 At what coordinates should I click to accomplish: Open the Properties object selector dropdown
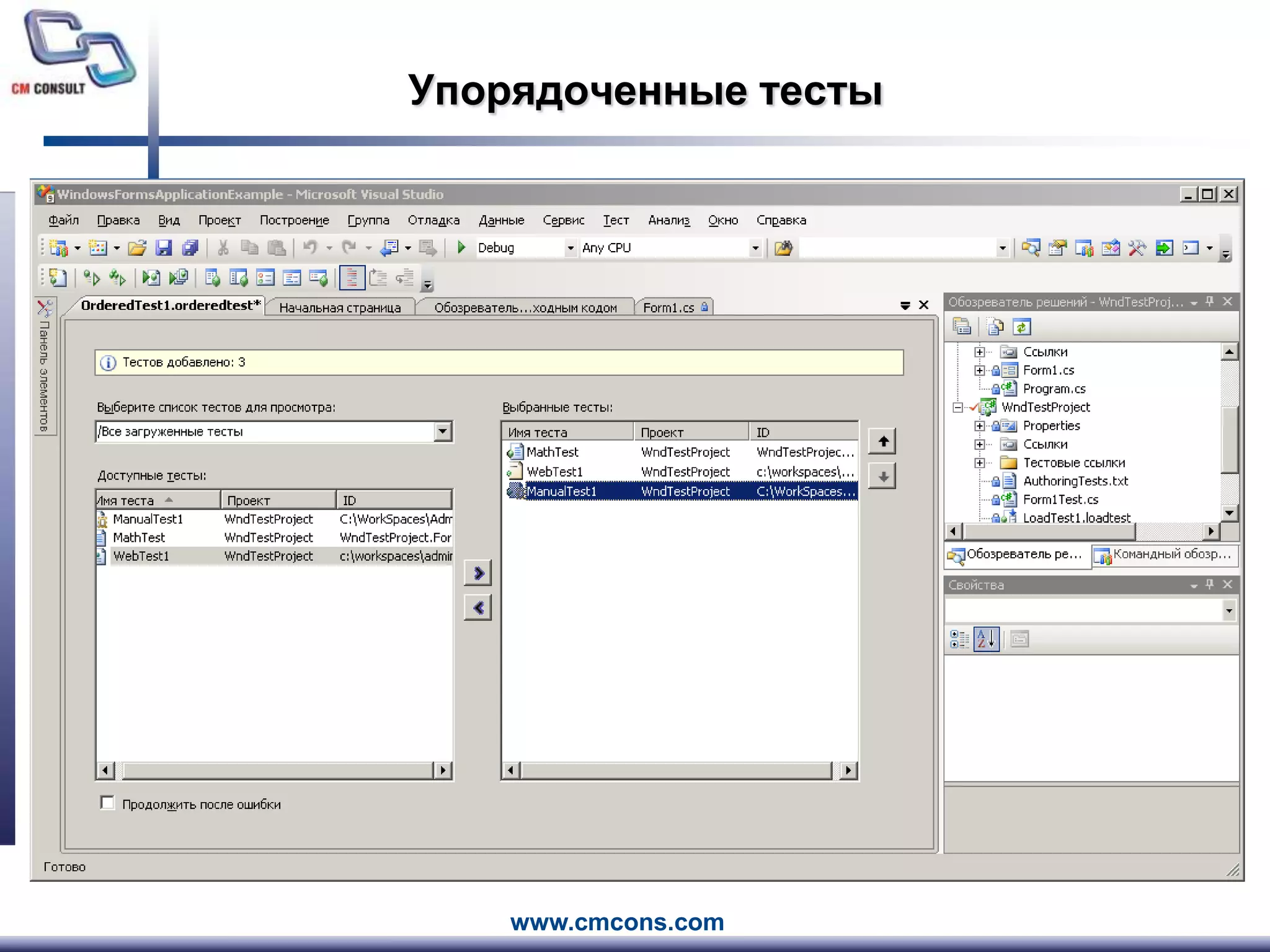1229,611
